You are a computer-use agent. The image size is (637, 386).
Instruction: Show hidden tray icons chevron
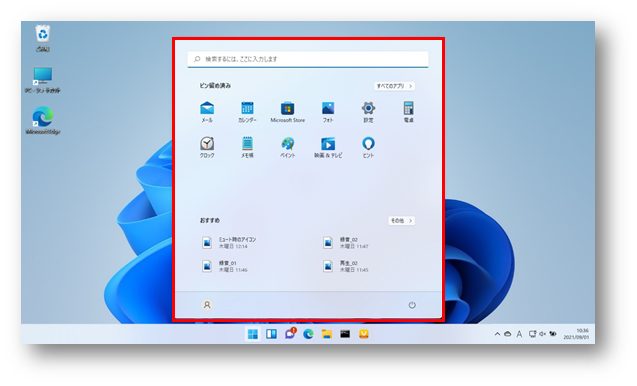[497, 334]
